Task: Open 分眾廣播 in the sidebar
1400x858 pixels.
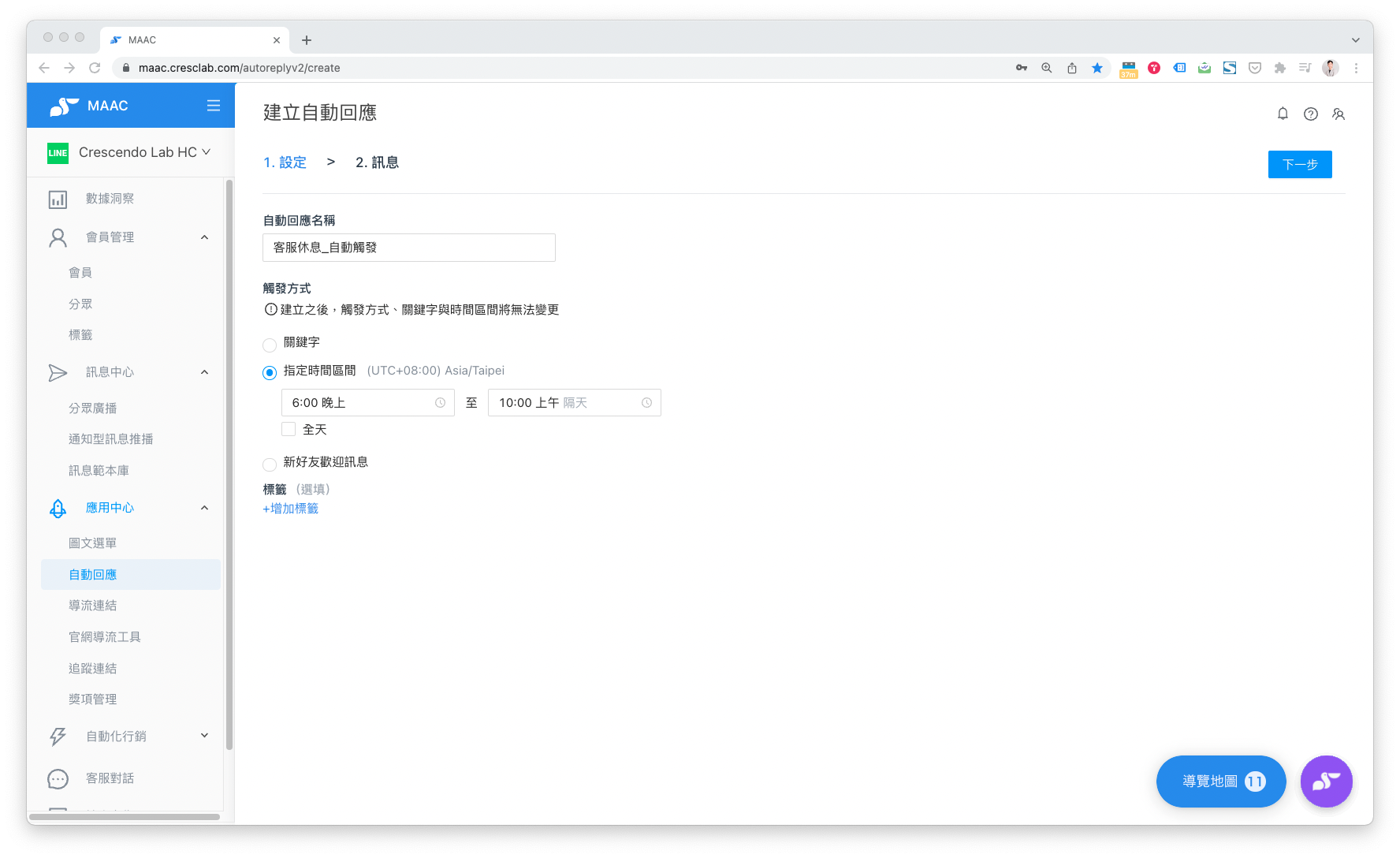Action: pyautogui.click(x=92, y=408)
